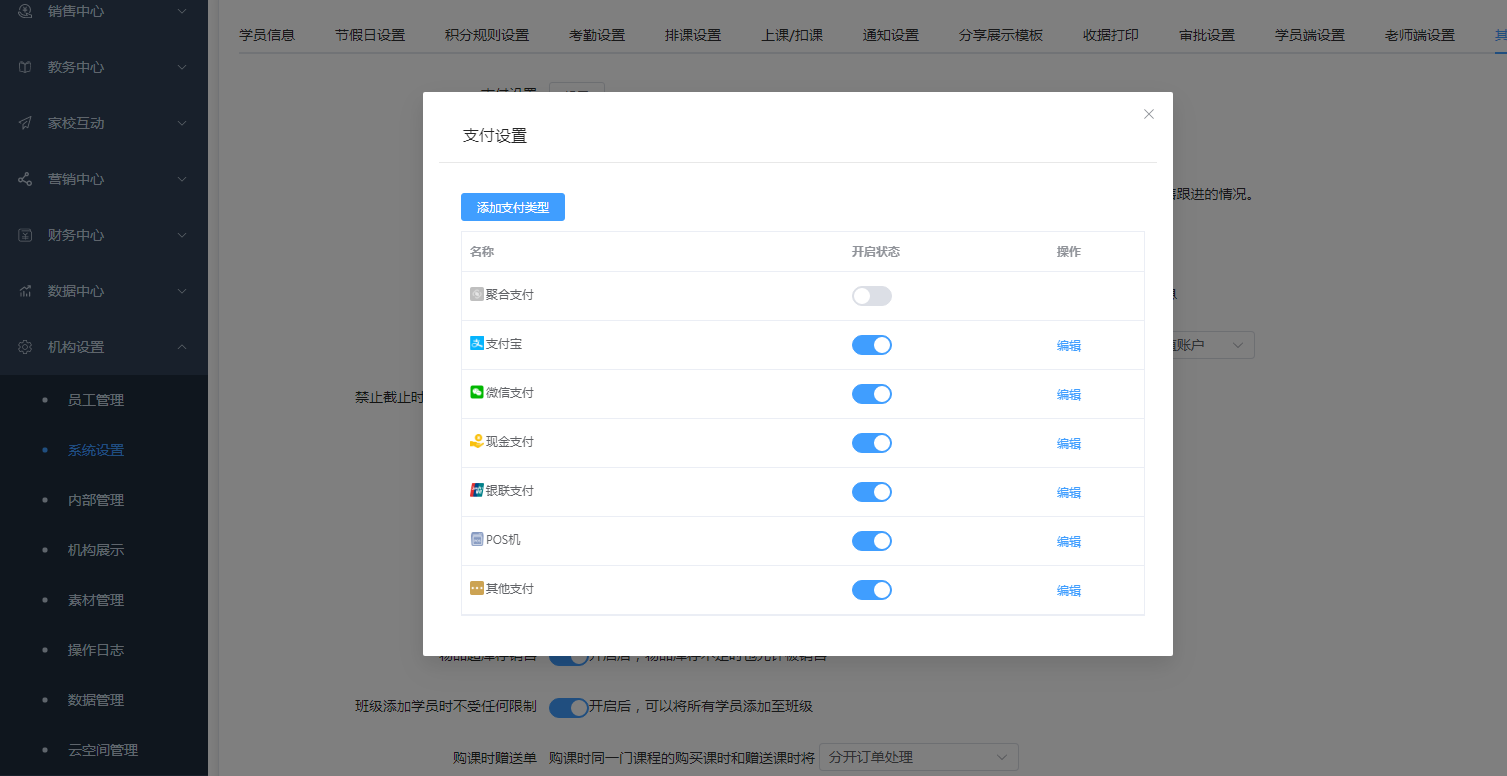Viewport: 1507px width, 776px height.
Task: Click 编辑 for 现金支付
Action: tap(1069, 443)
